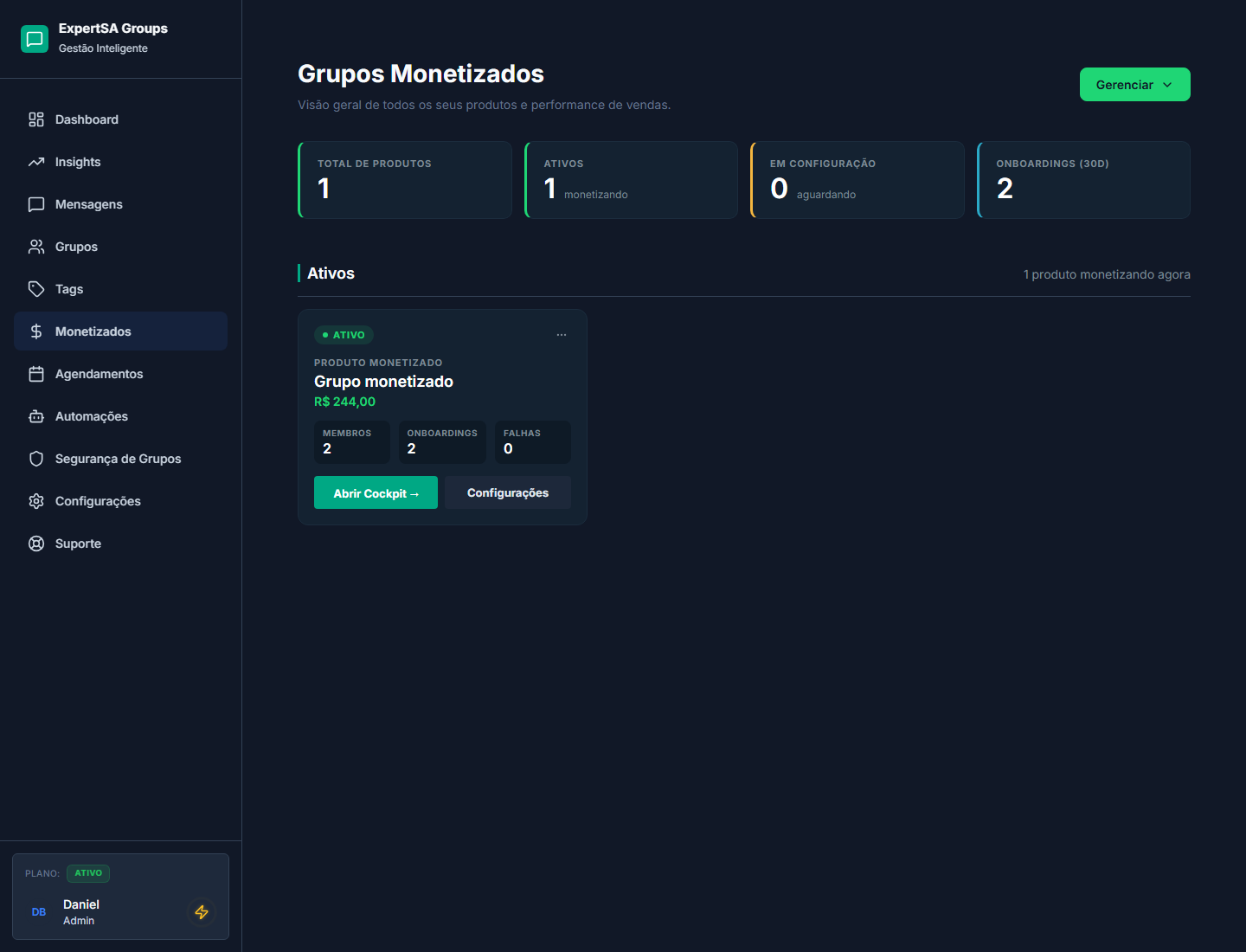This screenshot has width=1246, height=952.
Task: Click the Grupo monetizado product title
Action: (383, 382)
